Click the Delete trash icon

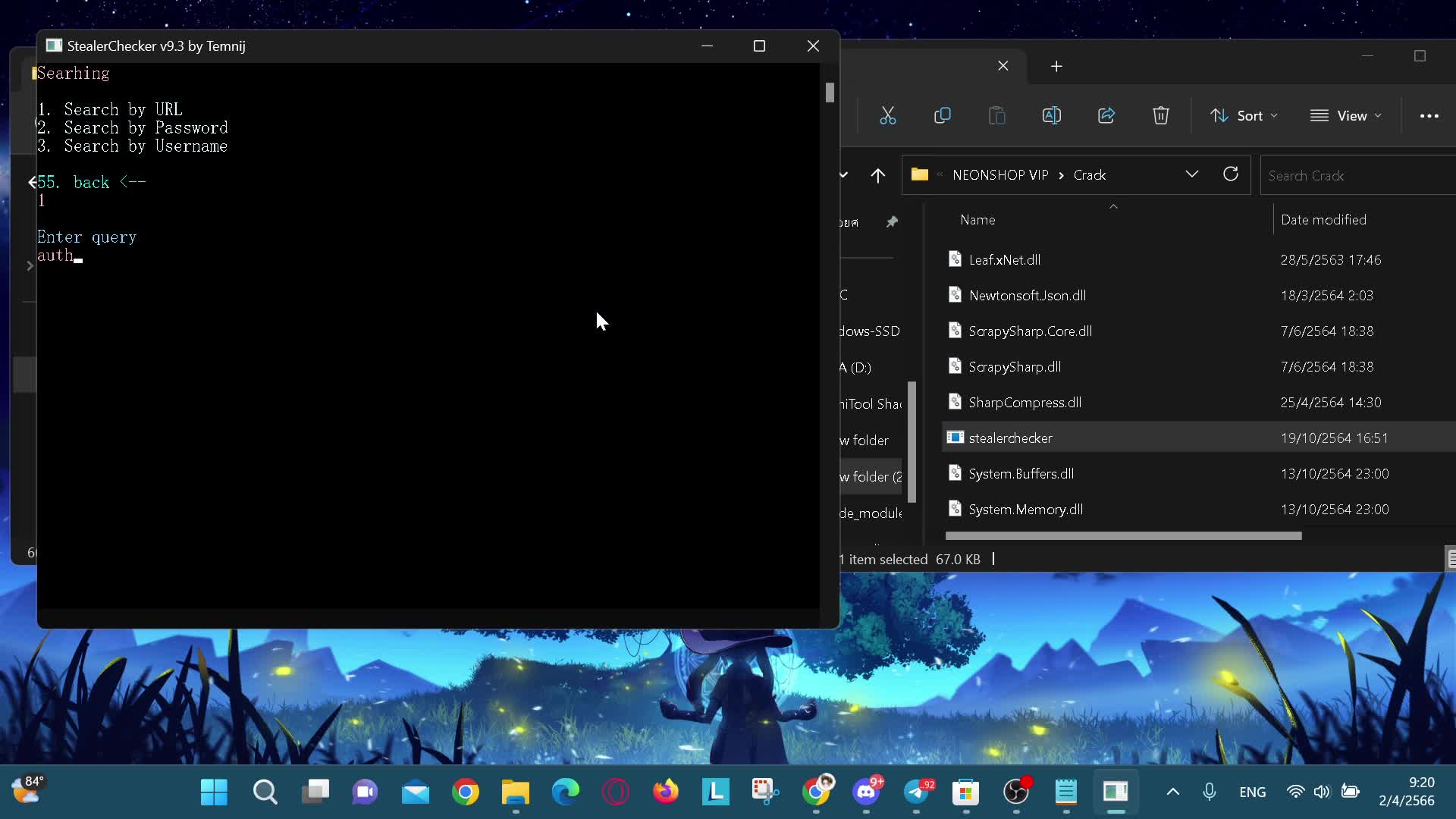tap(1160, 115)
